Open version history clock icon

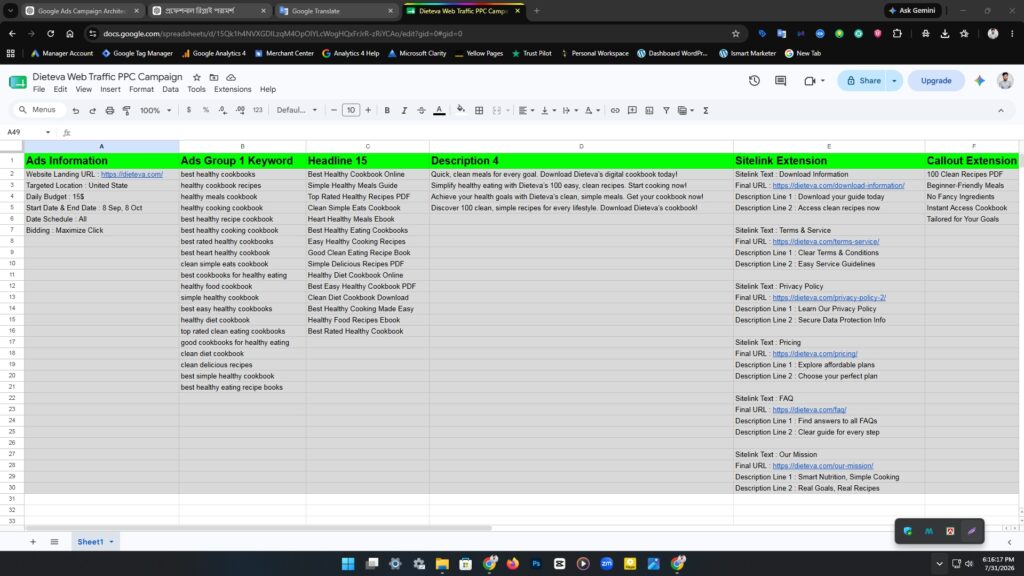754,80
